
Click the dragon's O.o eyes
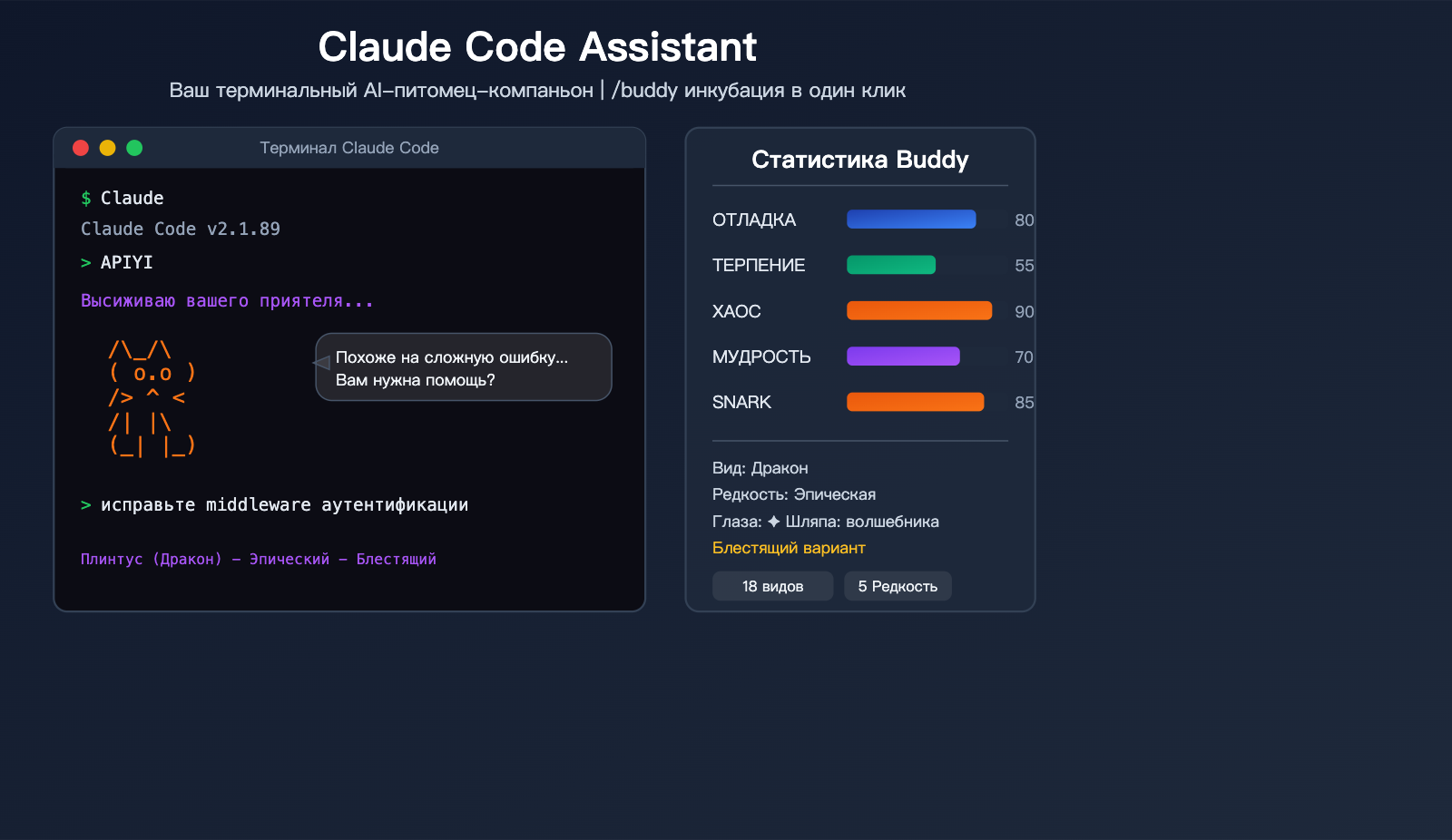pos(151,372)
